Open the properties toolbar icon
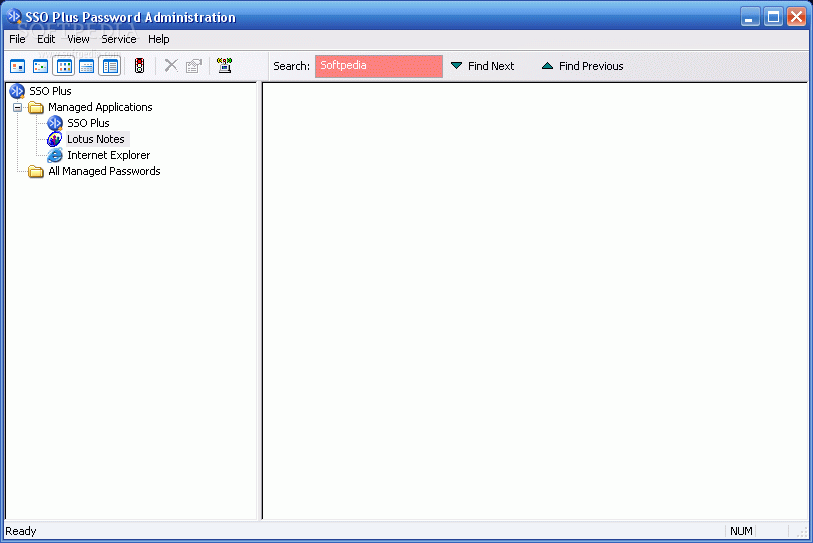The image size is (813, 543). pyautogui.click(x=194, y=66)
